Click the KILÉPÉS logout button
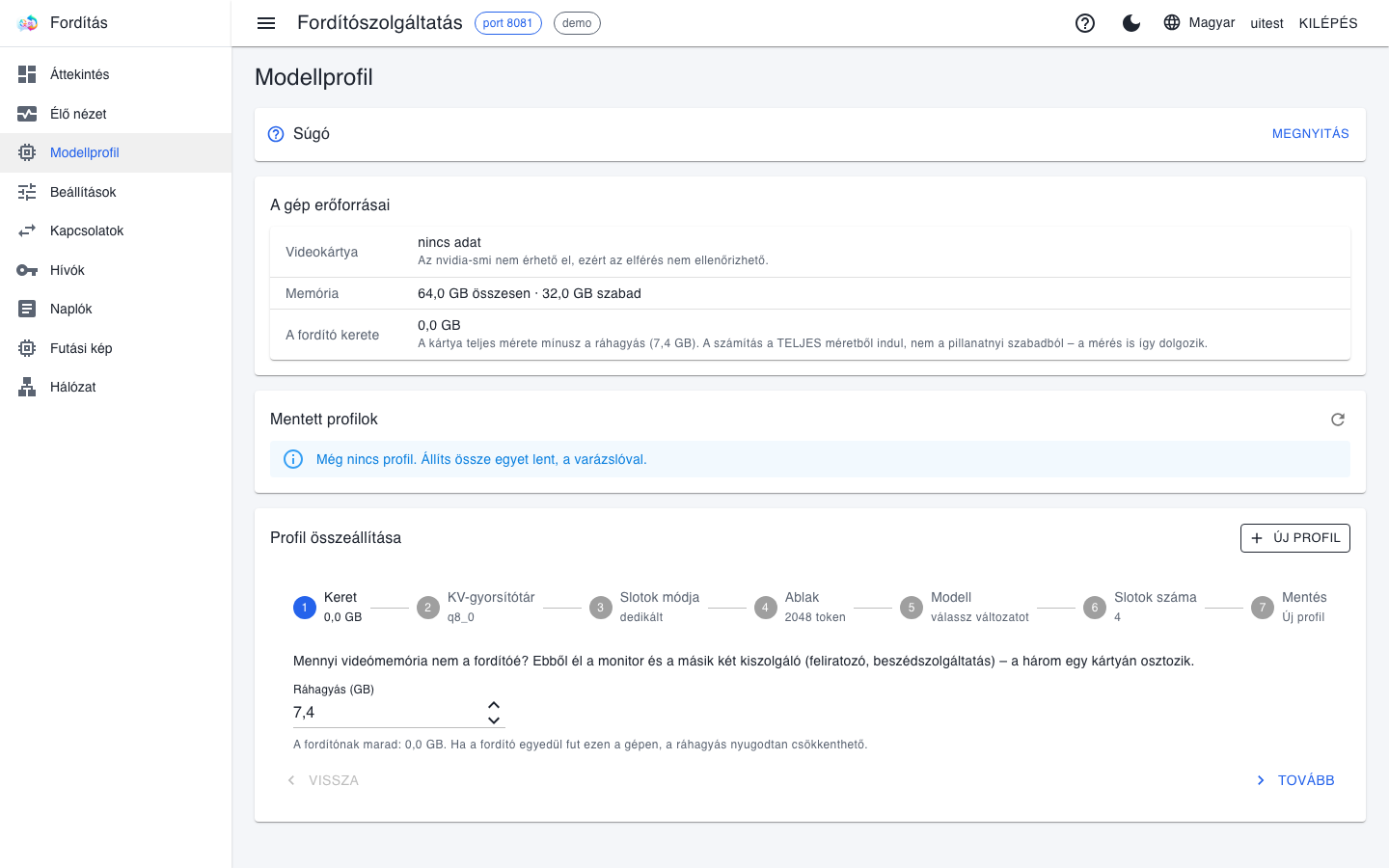This screenshot has width=1389, height=868. click(1328, 23)
